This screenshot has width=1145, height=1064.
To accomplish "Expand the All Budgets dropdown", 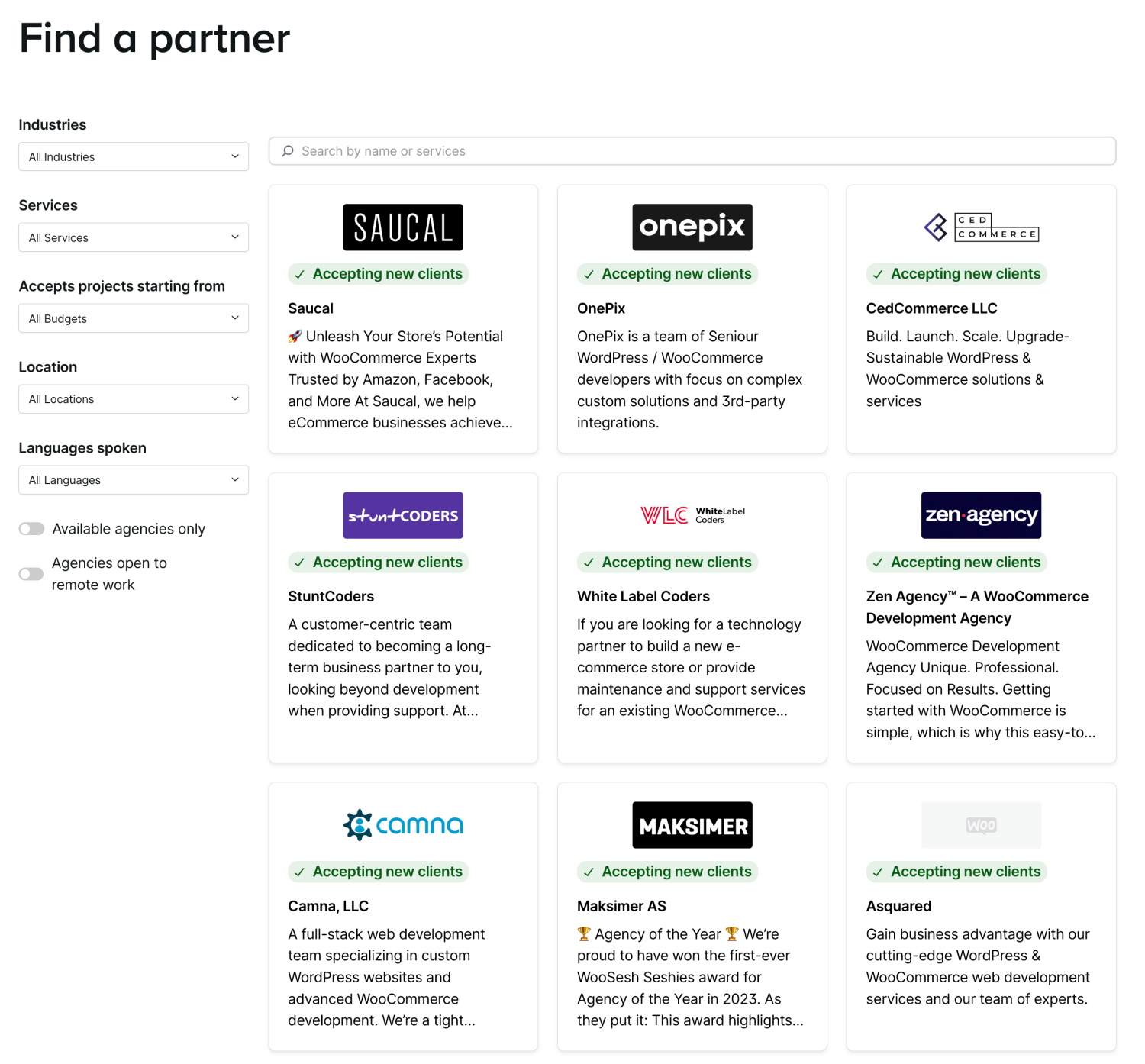I will (134, 318).
